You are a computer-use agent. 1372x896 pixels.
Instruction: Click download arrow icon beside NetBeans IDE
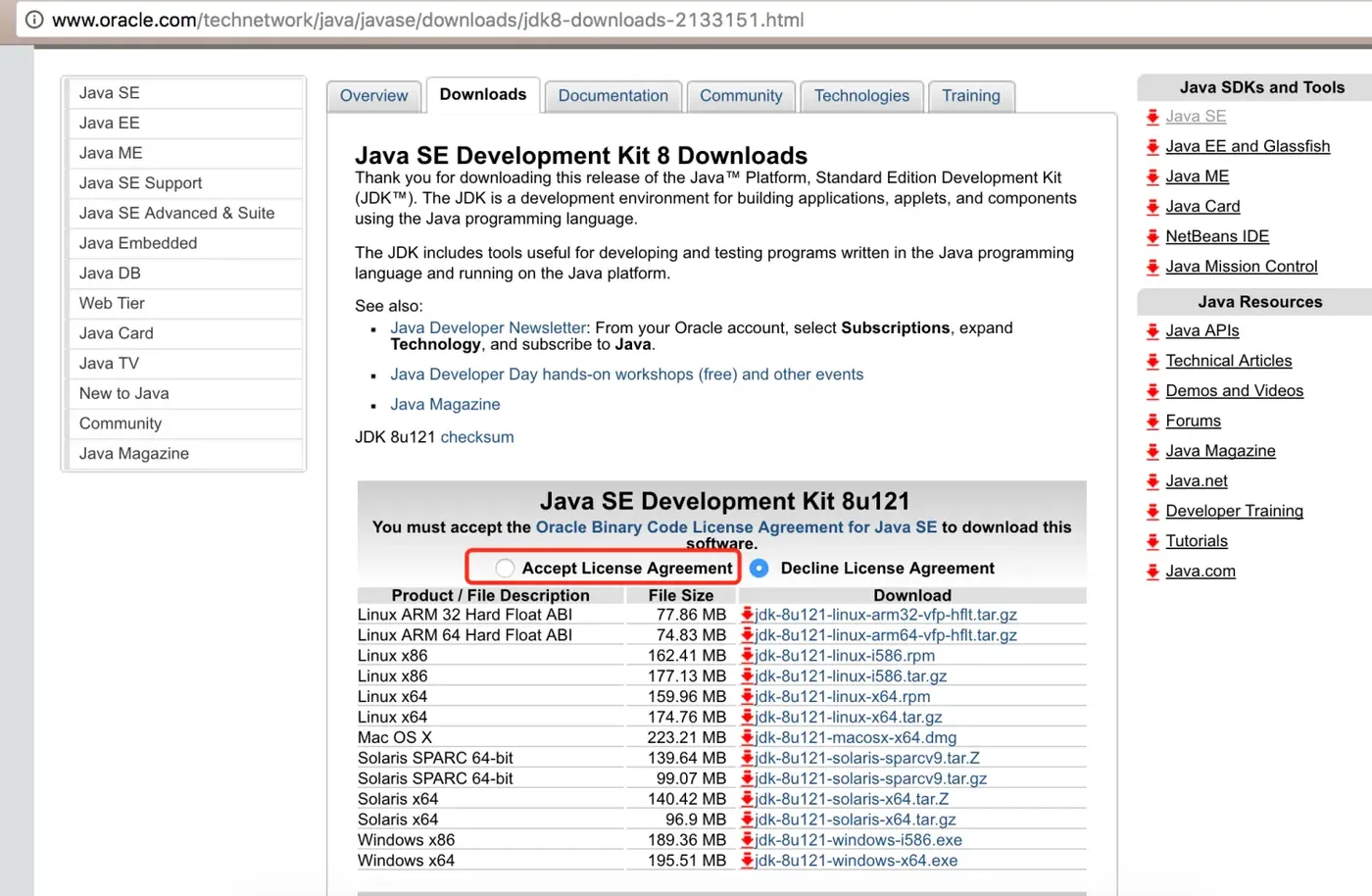click(x=1152, y=237)
